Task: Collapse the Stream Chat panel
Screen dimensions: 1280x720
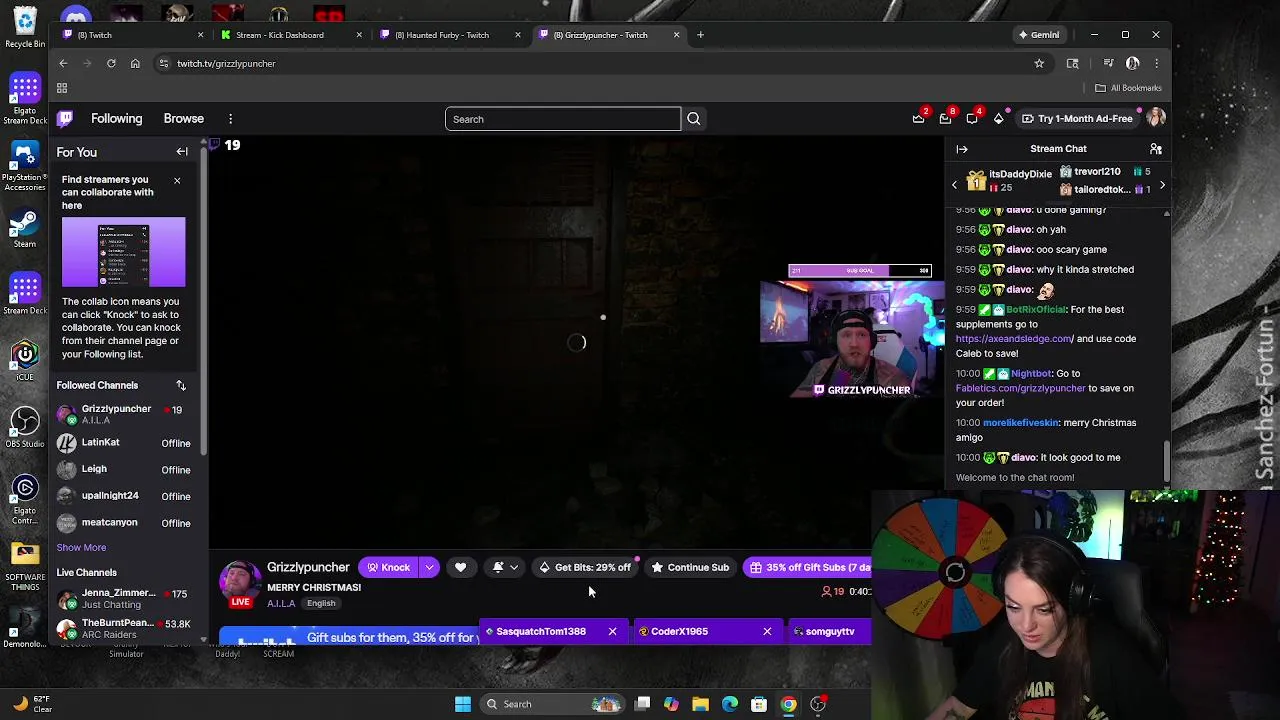Action: click(x=962, y=149)
